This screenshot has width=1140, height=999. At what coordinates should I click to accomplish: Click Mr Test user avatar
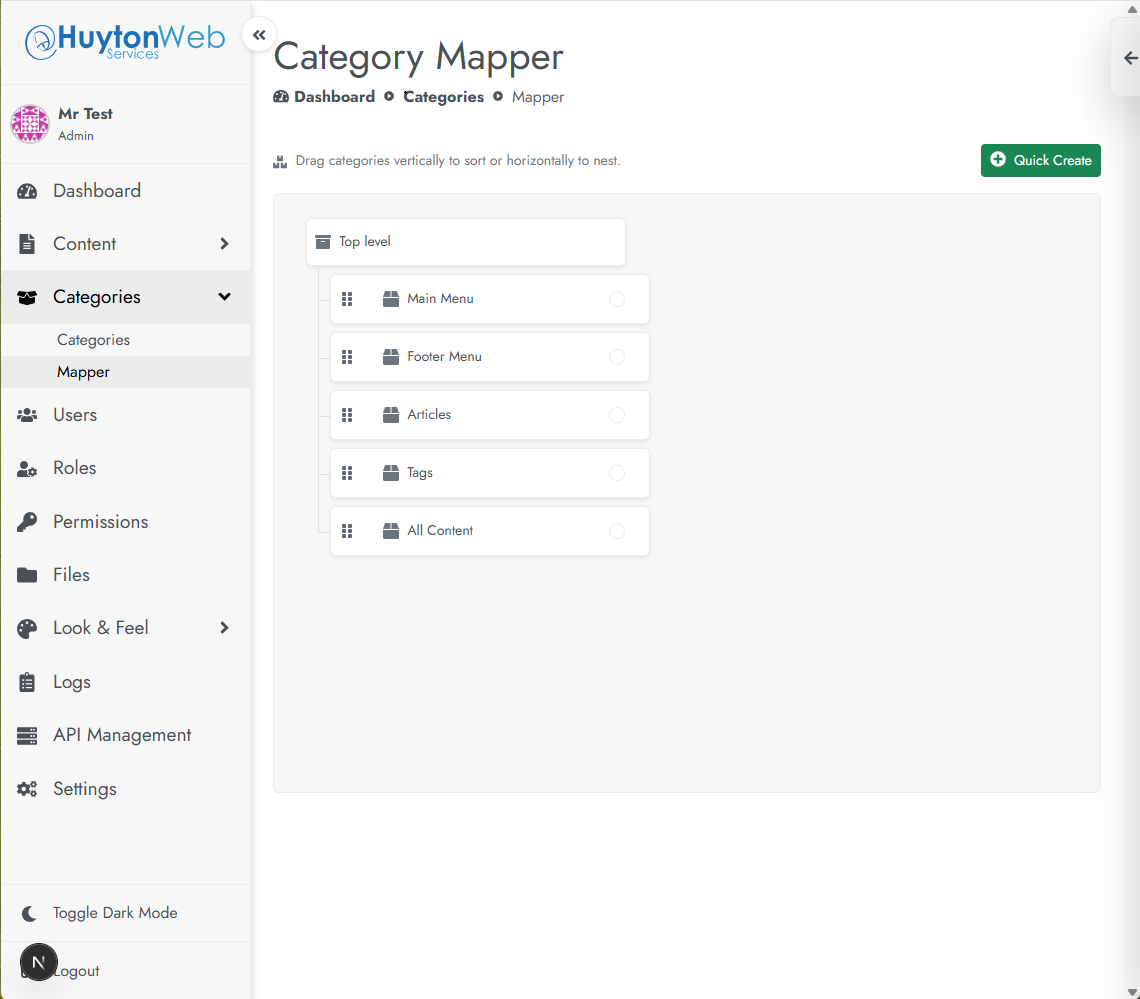click(30, 124)
